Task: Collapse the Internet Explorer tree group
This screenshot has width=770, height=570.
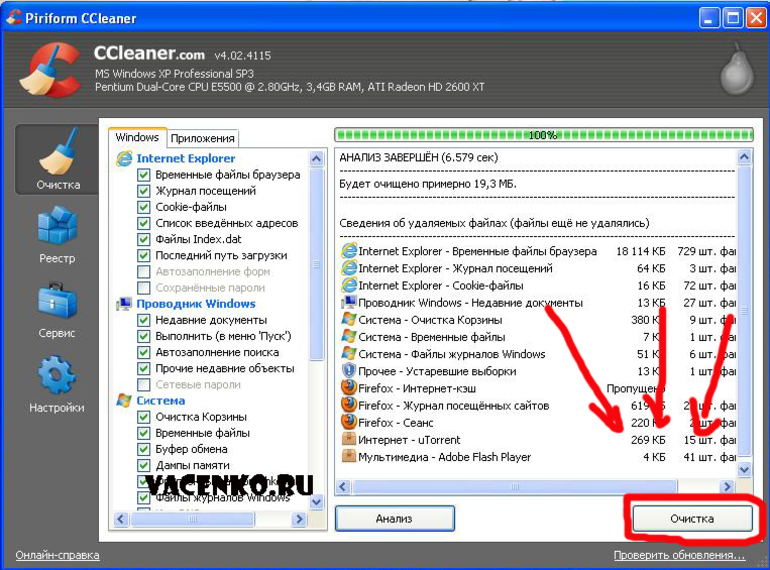Action: [x=186, y=159]
